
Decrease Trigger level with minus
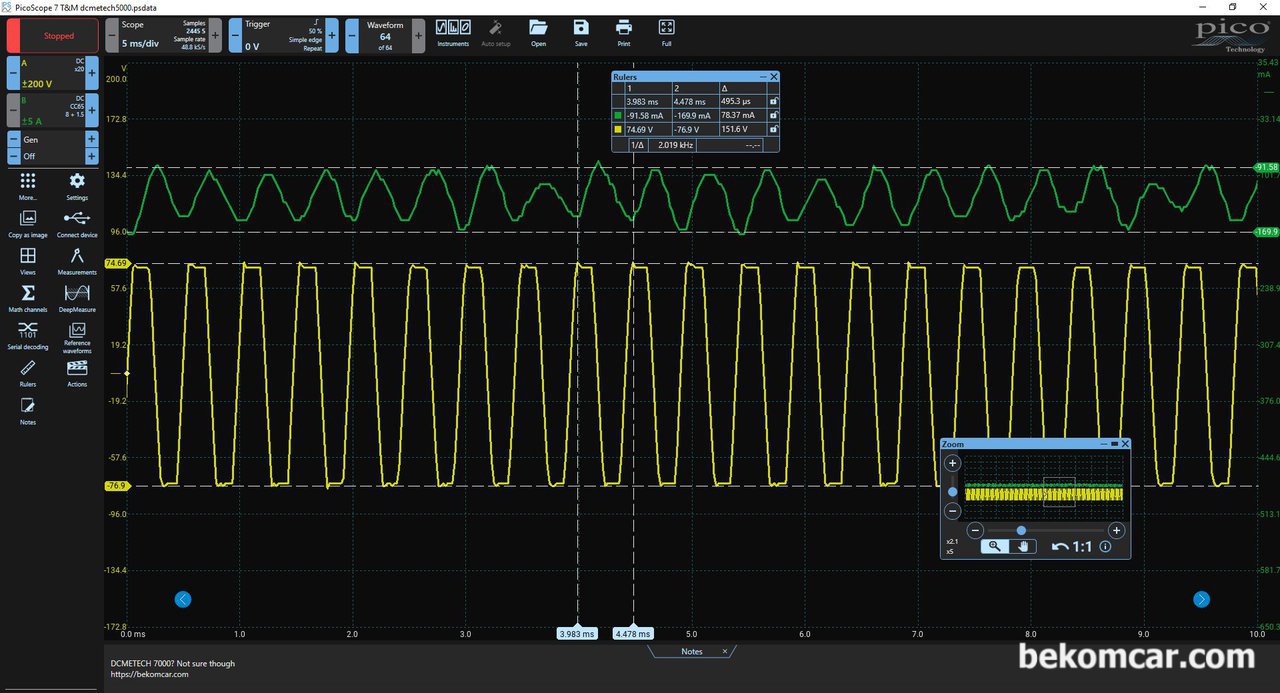tap(235, 35)
